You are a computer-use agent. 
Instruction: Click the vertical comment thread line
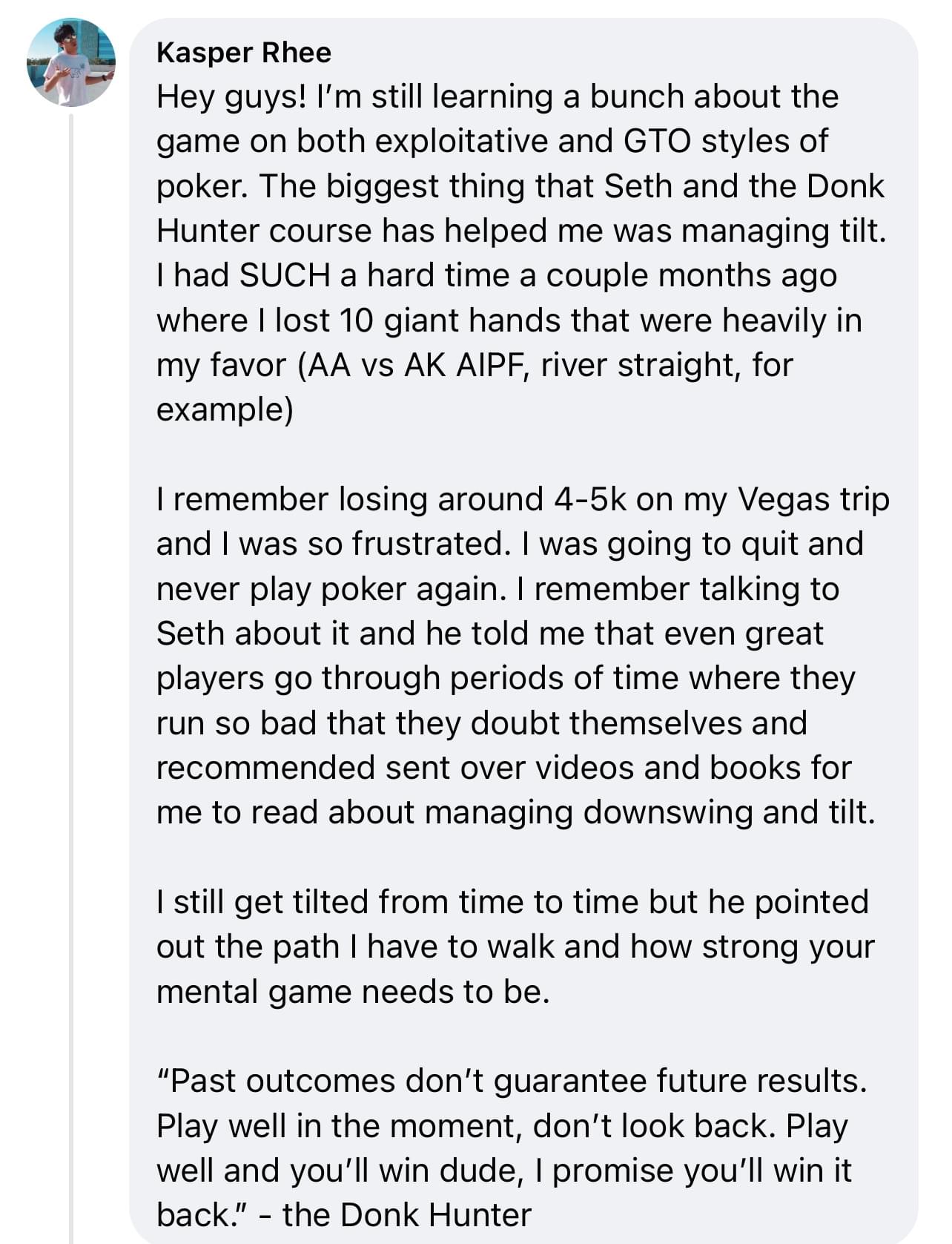pyautogui.click(x=71, y=668)
